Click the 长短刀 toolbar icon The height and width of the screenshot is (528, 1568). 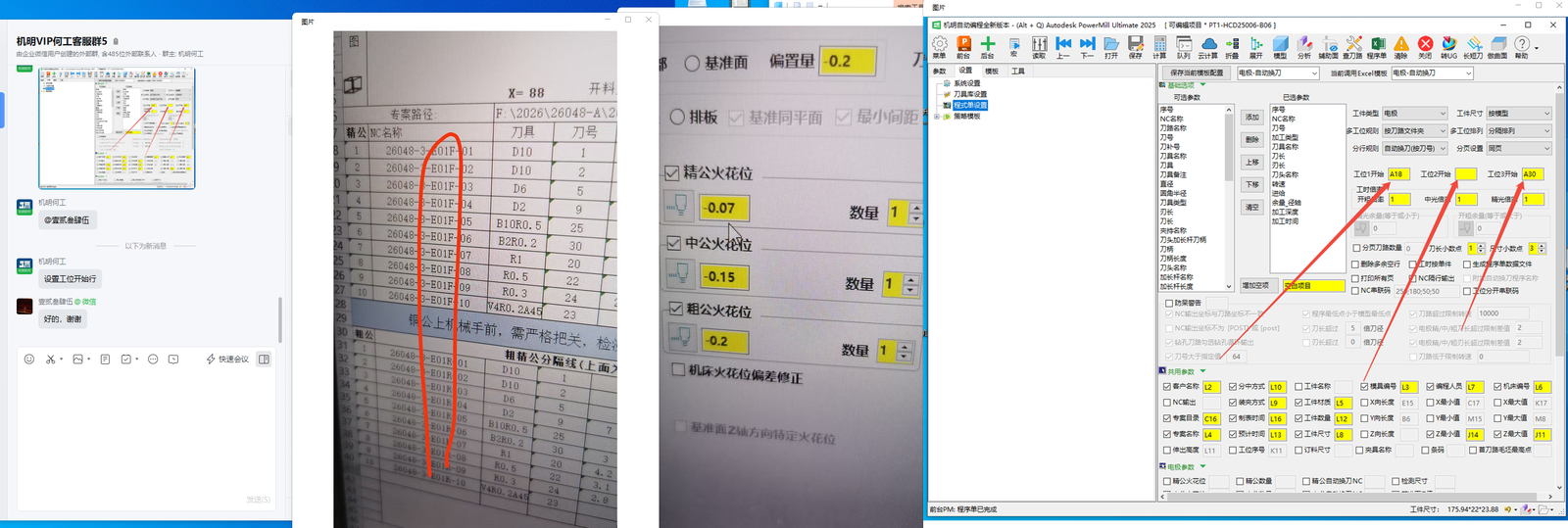(1473, 46)
